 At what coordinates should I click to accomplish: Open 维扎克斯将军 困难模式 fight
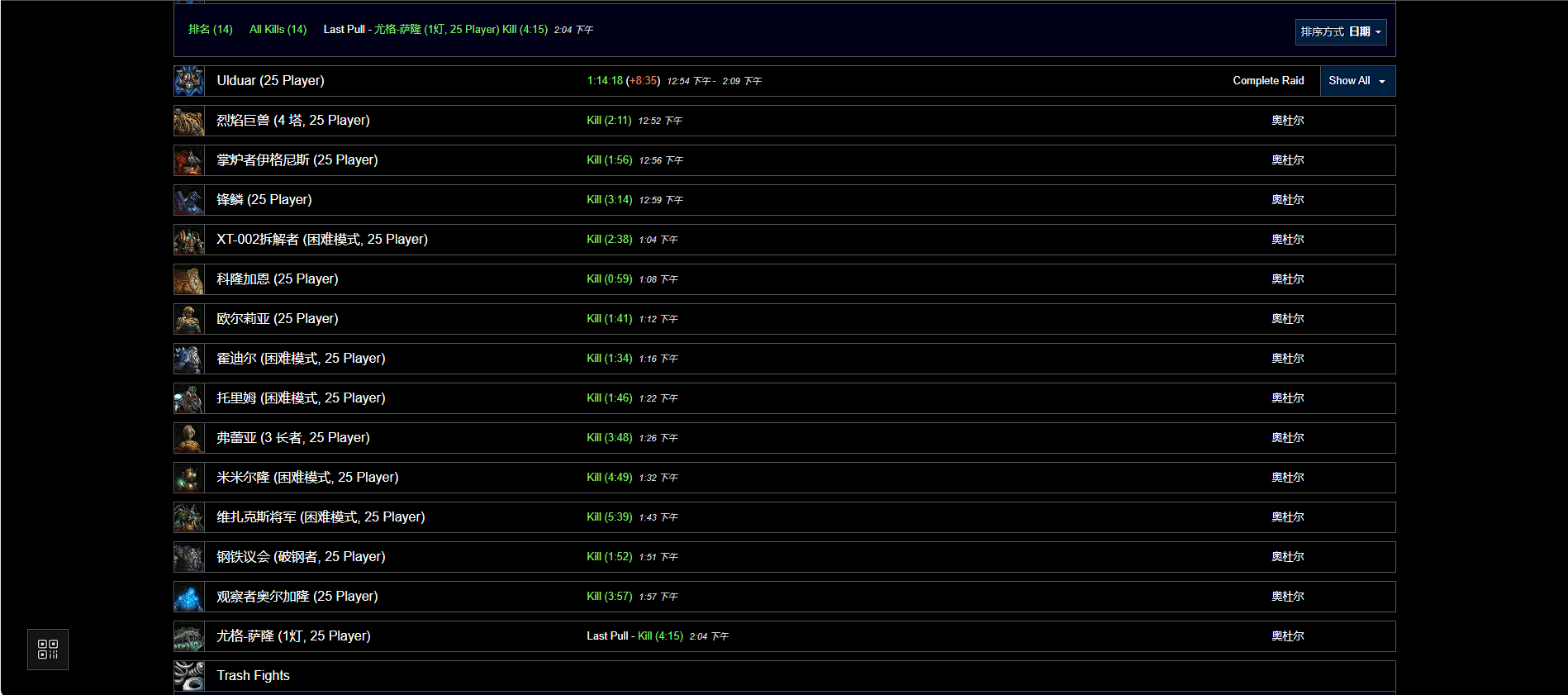coord(321,517)
